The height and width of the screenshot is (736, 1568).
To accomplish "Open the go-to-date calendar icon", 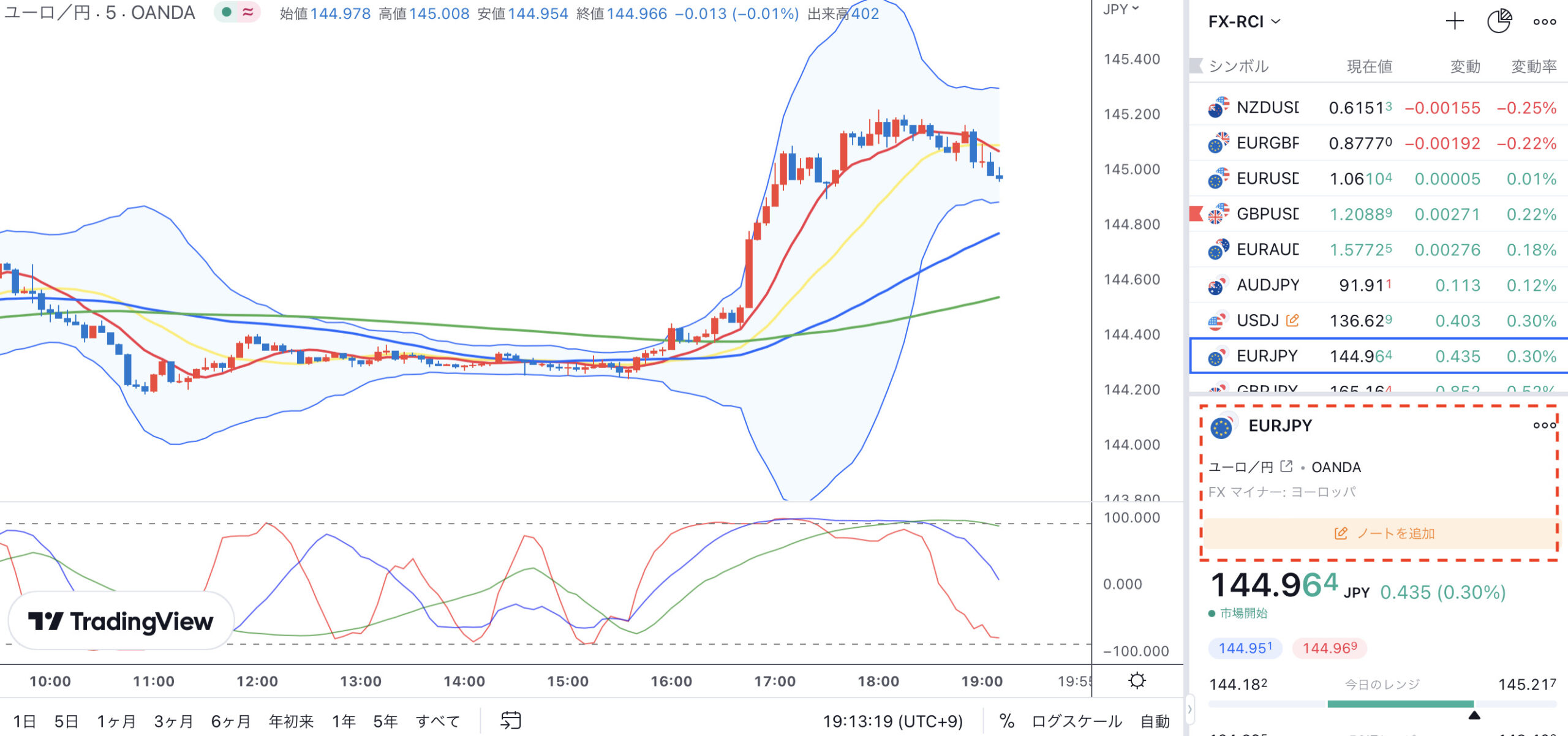I will (x=510, y=720).
